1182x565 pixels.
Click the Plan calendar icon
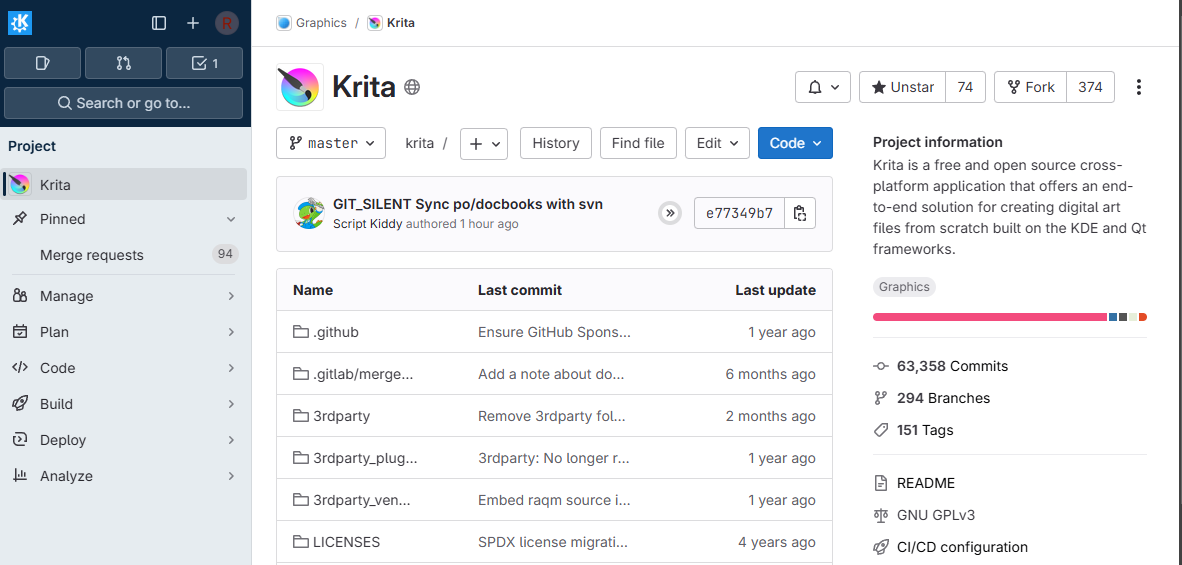(20, 332)
